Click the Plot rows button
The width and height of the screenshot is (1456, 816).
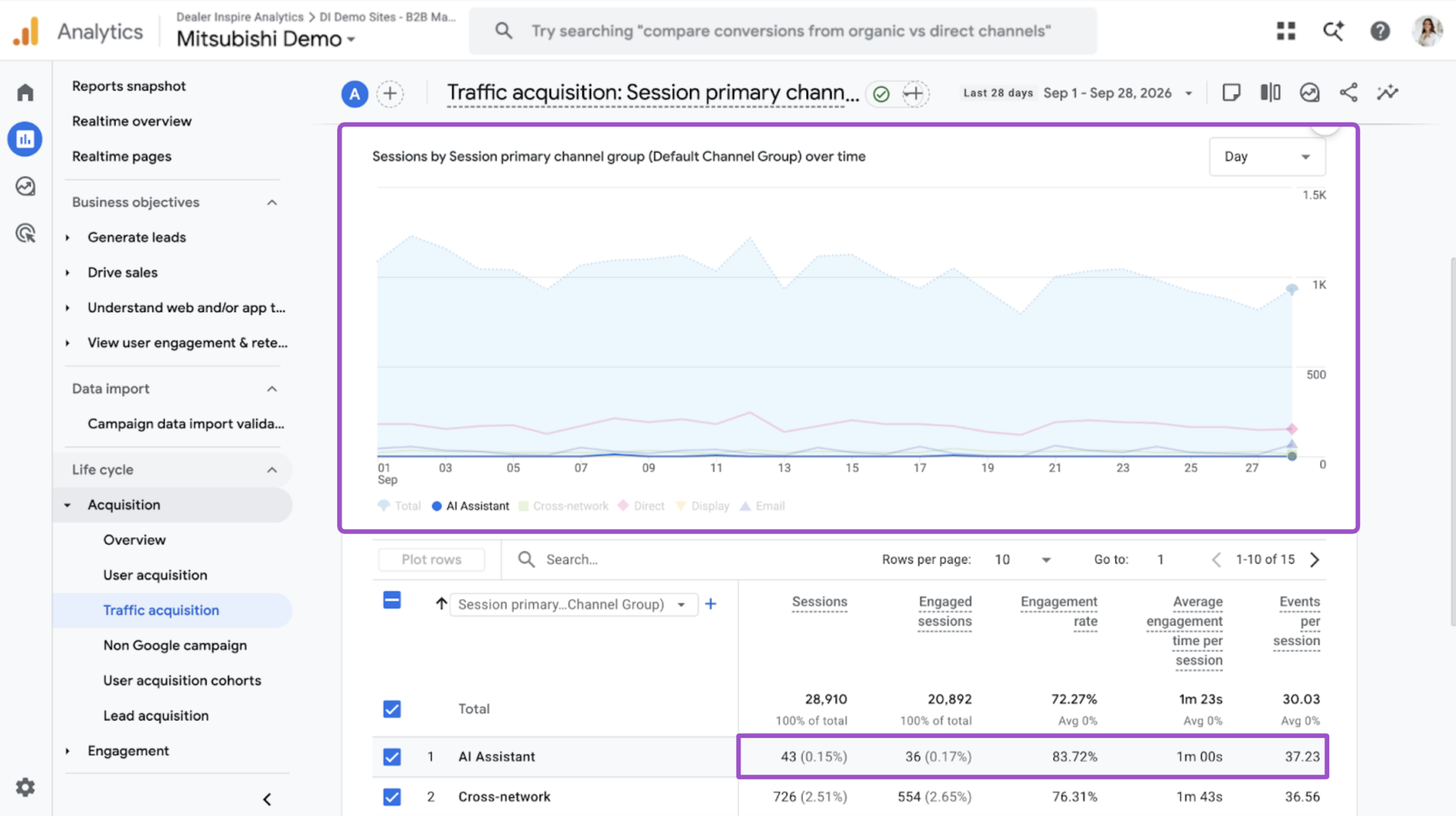(432, 559)
